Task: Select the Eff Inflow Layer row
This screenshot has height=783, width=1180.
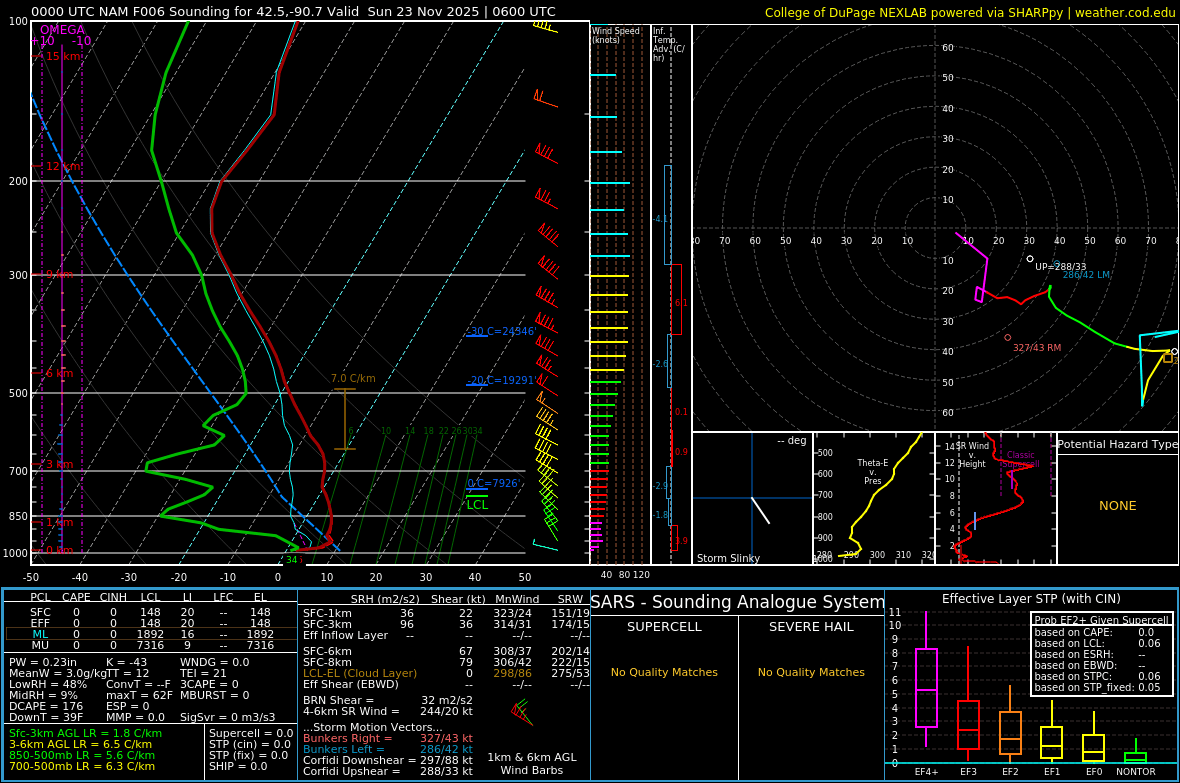Action: point(446,635)
